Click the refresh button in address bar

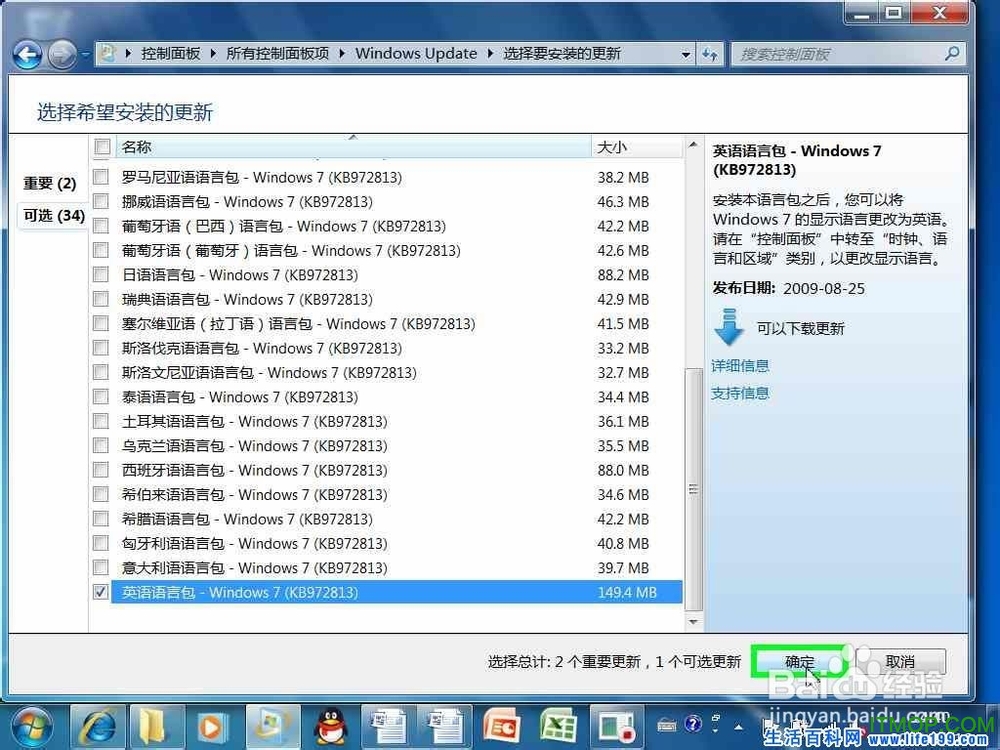pos(710,54)
